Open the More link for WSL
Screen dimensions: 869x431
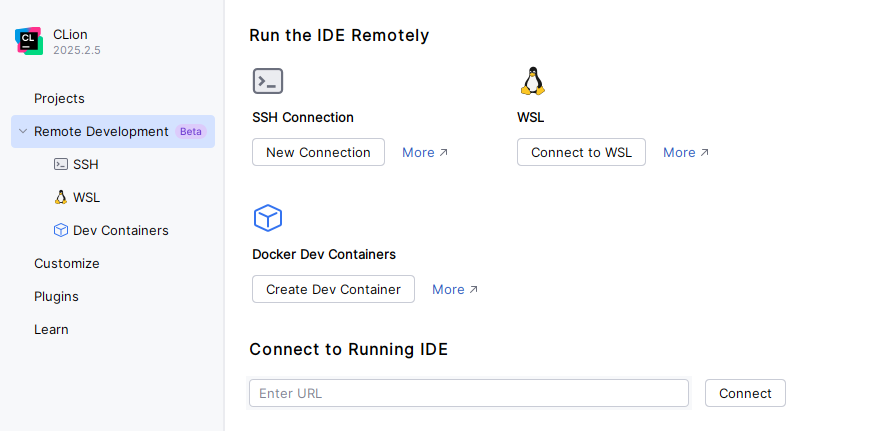click(686, 152)
